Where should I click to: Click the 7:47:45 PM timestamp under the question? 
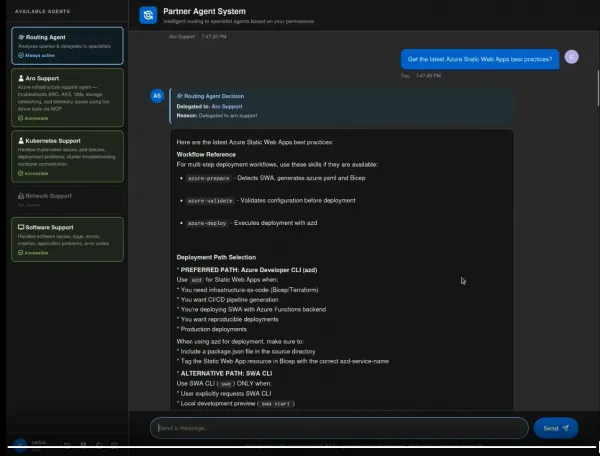pyautogui.click(x=428, y=76)
